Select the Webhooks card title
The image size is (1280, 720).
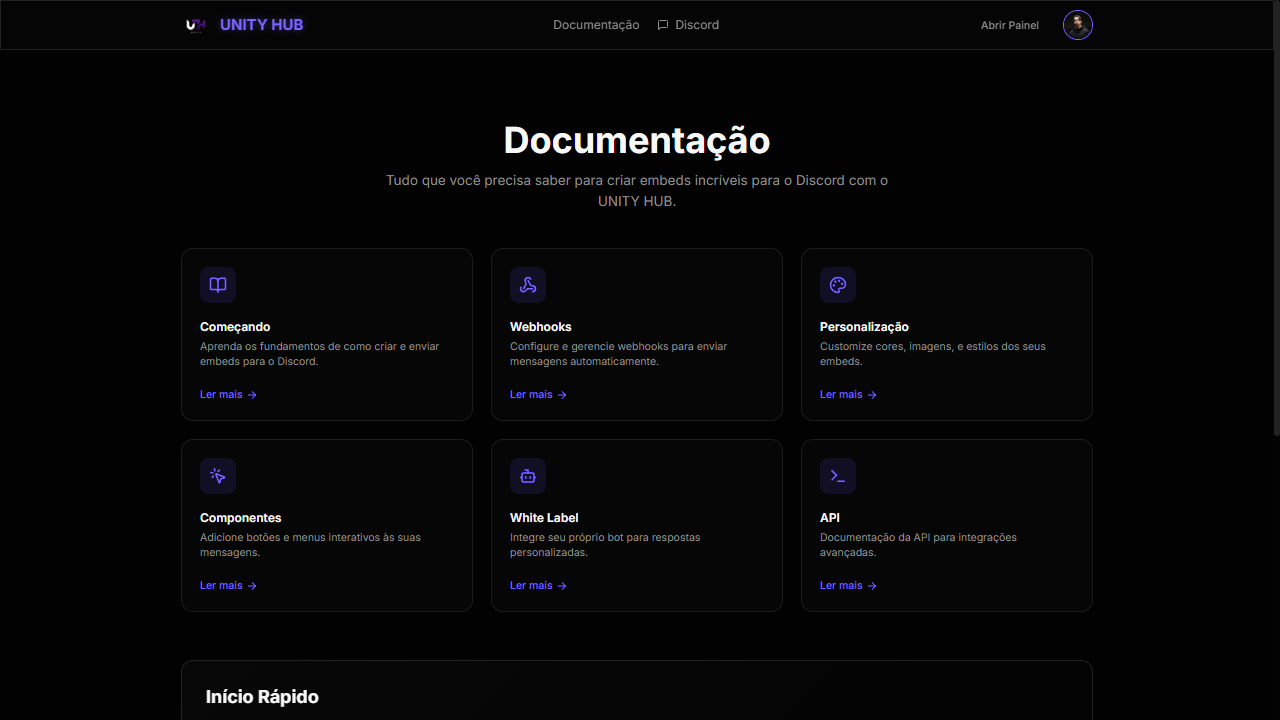tap(541, 327)
